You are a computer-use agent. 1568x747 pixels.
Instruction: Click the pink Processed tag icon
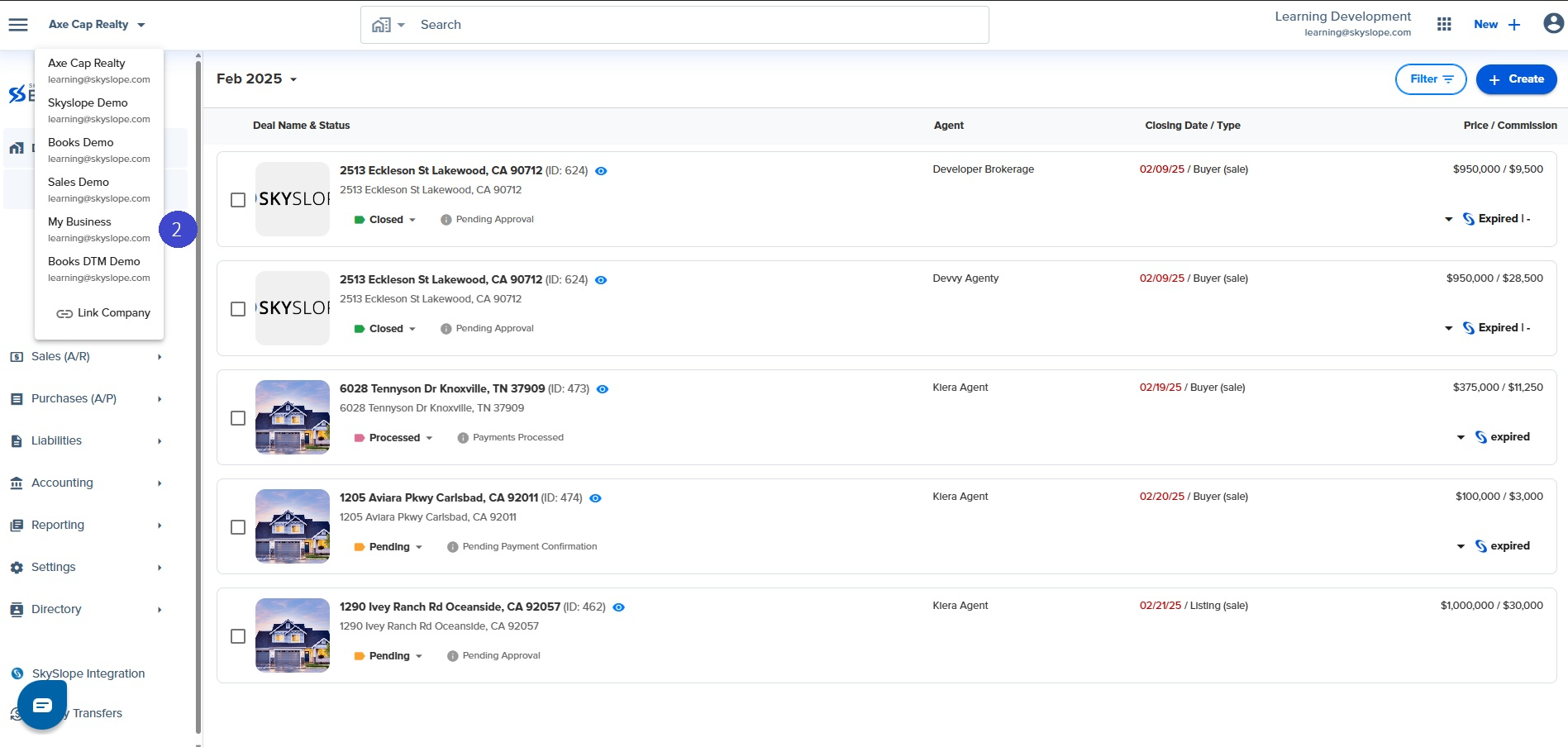pos(360,438)
